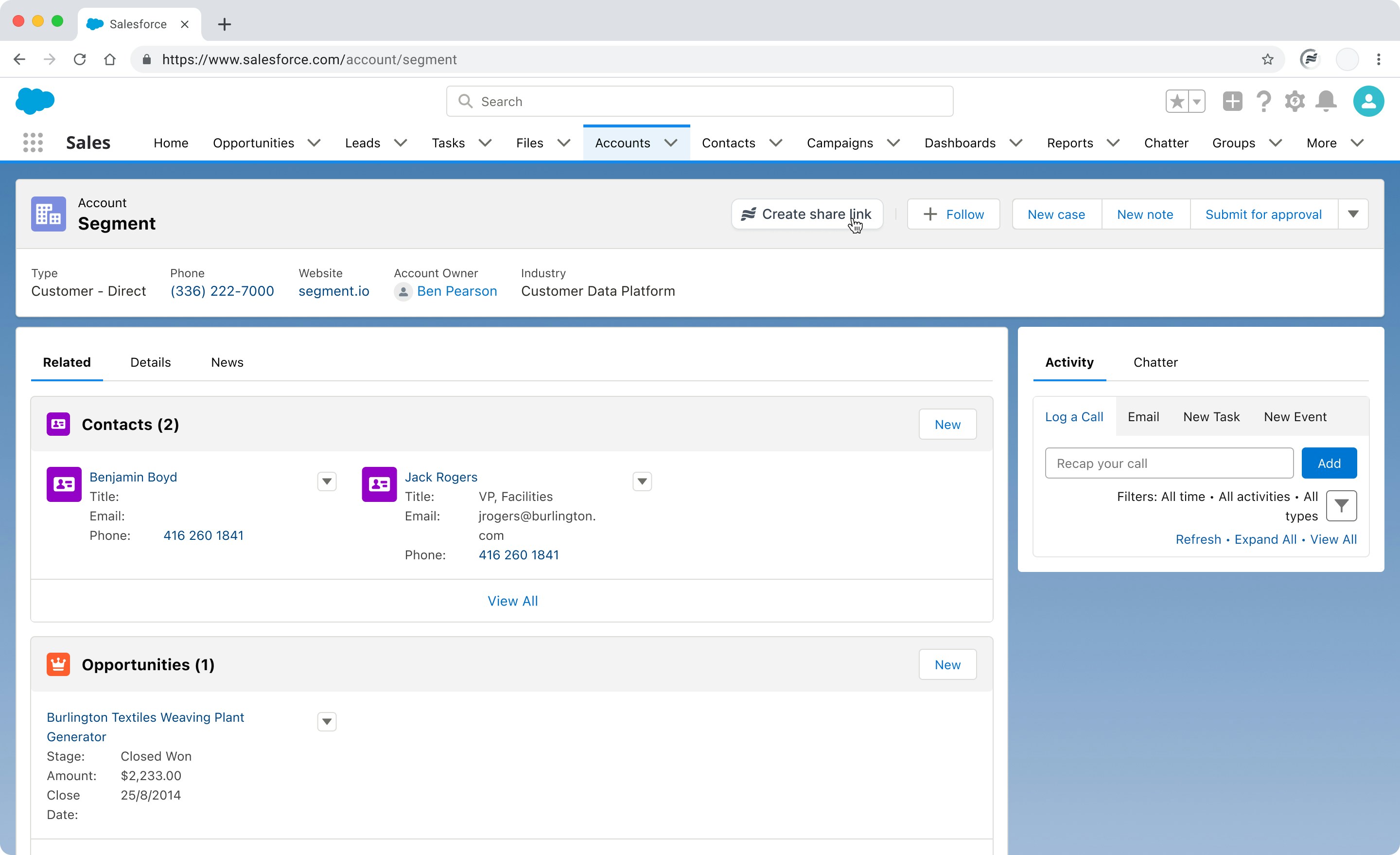Image resolution: width=1400 pixels, height=855 pixels.
Task: Click the Recap your call field
Action: click(1169, 463)
